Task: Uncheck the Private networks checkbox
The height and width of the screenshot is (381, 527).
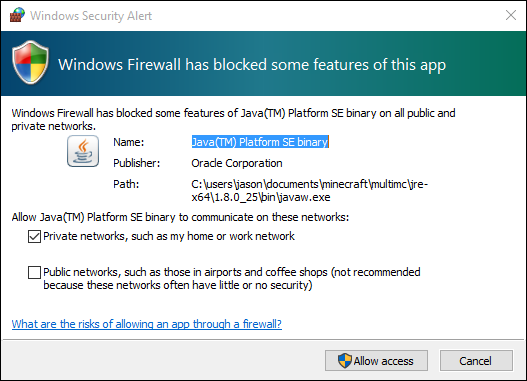Action: tap(34, 237)
